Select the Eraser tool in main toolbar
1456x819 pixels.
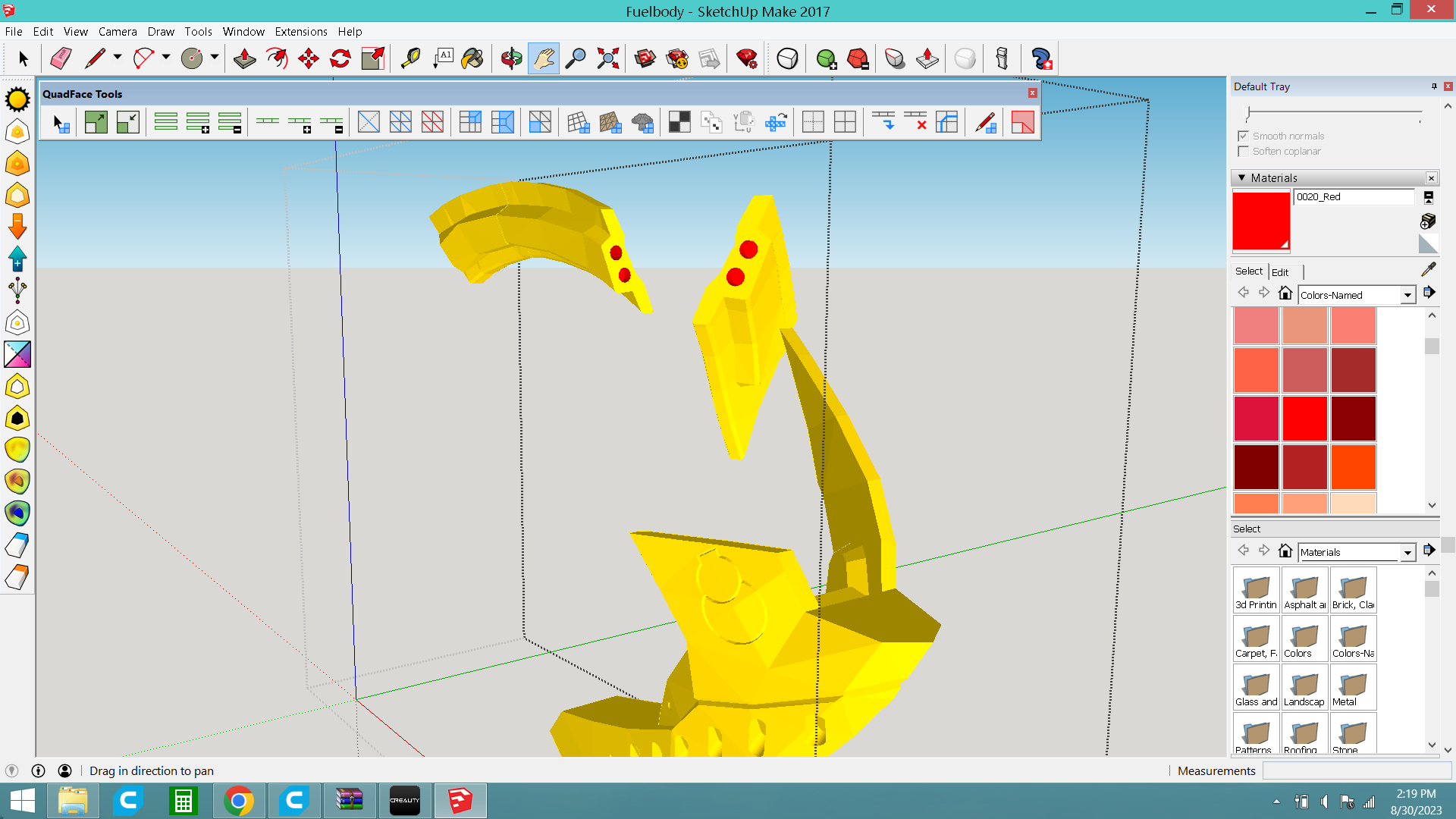(x=61, y=58)
